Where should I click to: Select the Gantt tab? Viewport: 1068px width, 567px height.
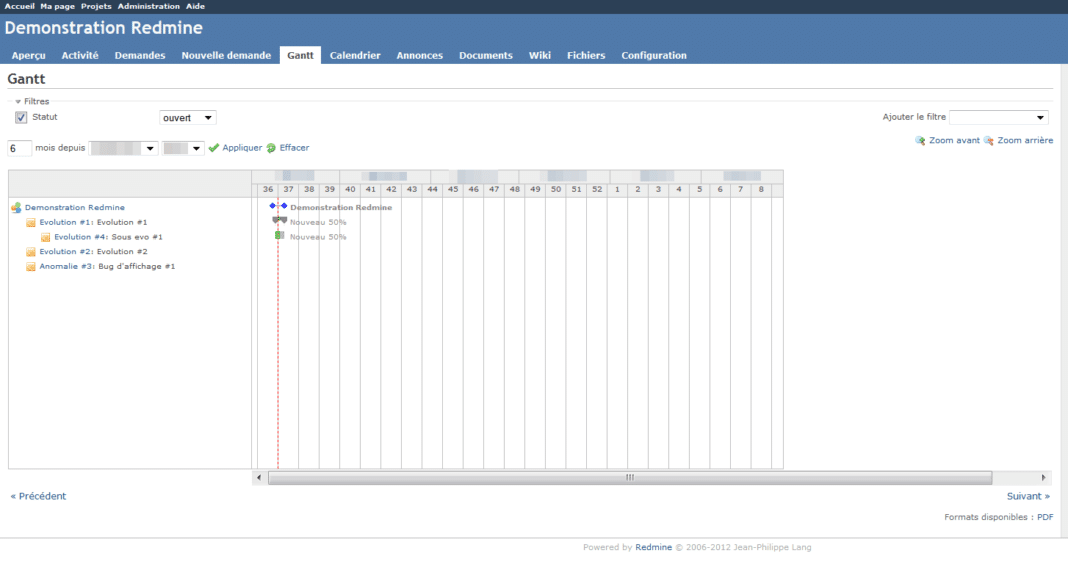pos(300,55)
